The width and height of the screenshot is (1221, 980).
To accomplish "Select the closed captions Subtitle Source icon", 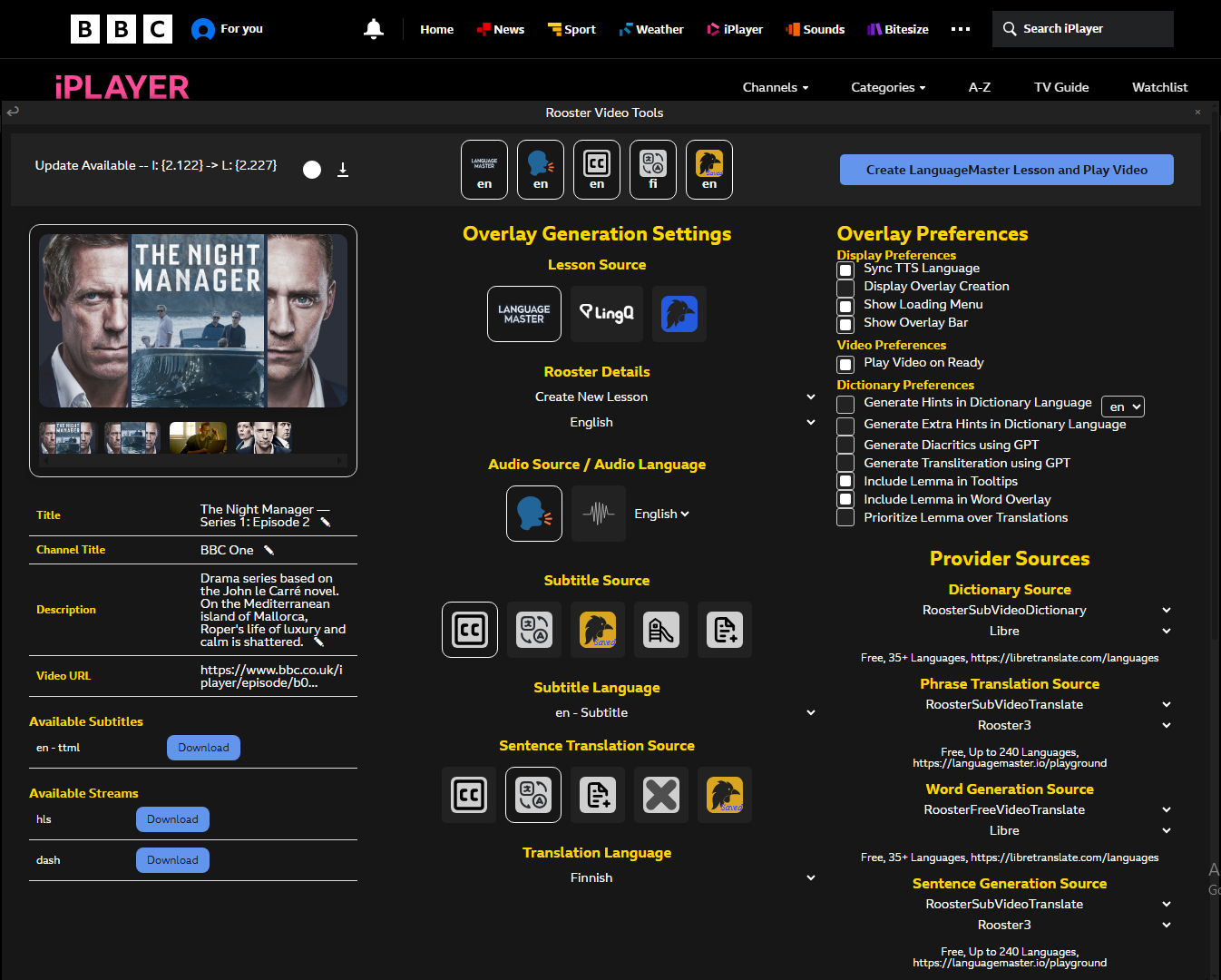I will [x=470, y=630].
